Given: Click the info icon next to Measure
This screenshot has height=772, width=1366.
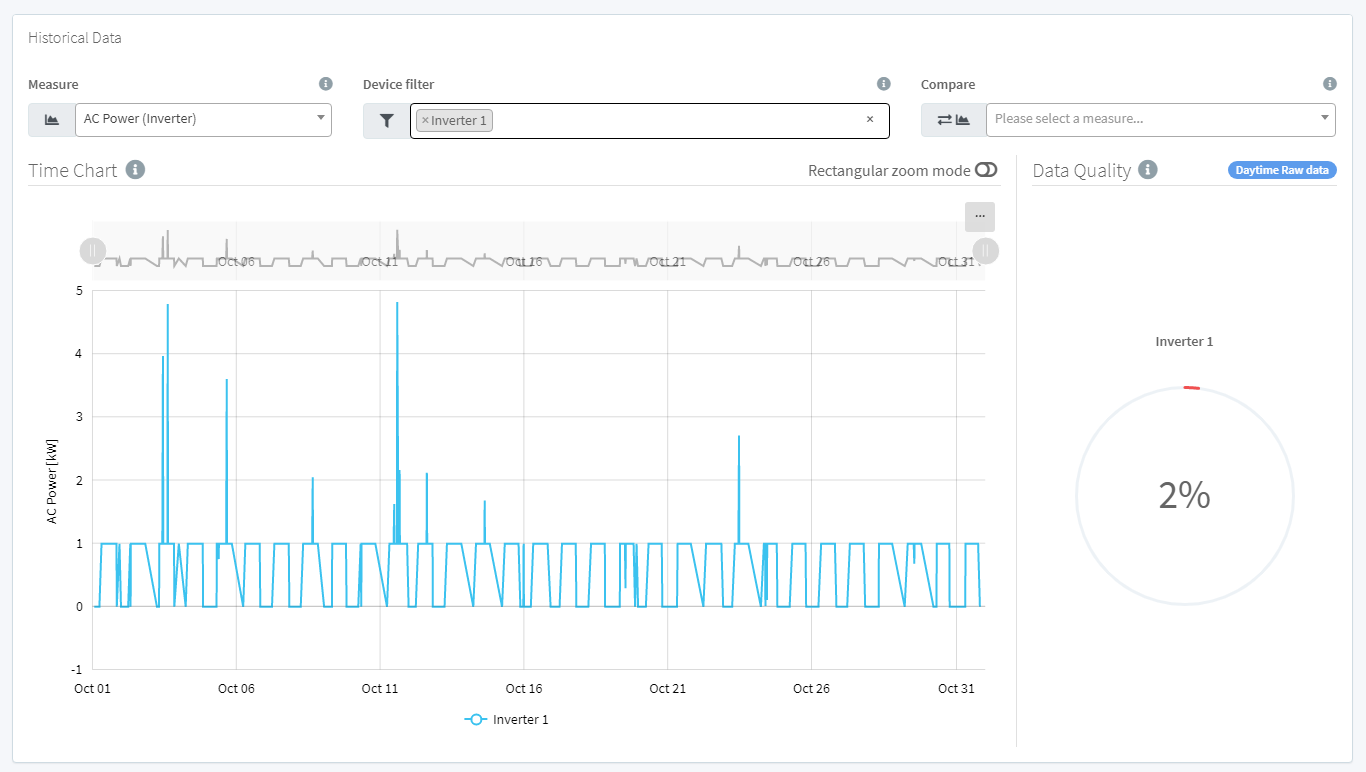Looking at the screenshot, I should (x=325, y=84).
